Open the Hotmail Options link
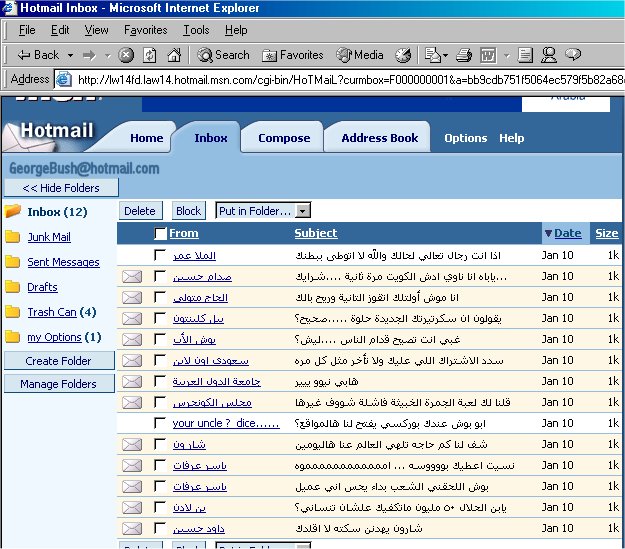The height and width of the screenshot is (549, 625). 466,138
